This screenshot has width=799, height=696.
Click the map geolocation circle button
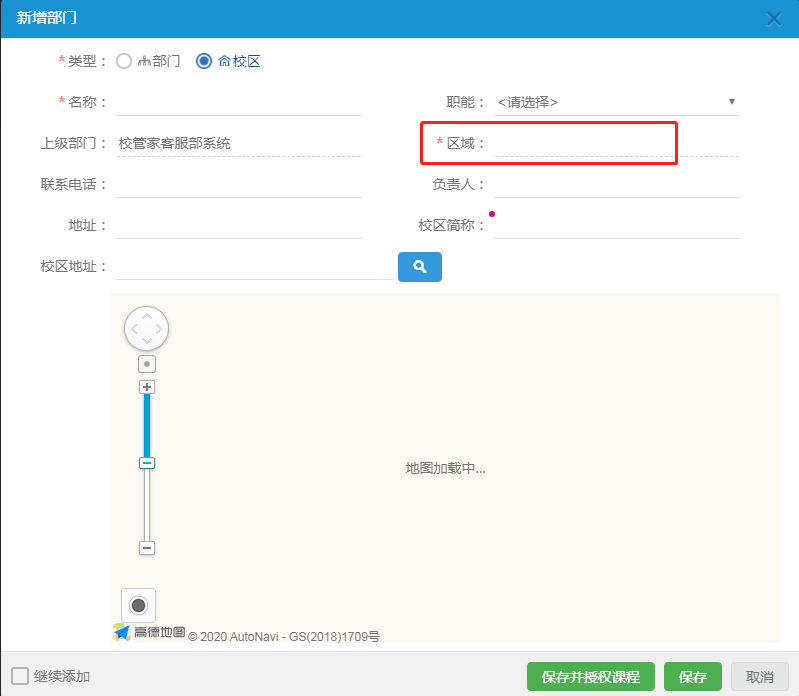pyautogui.click(x=139, y=605)
